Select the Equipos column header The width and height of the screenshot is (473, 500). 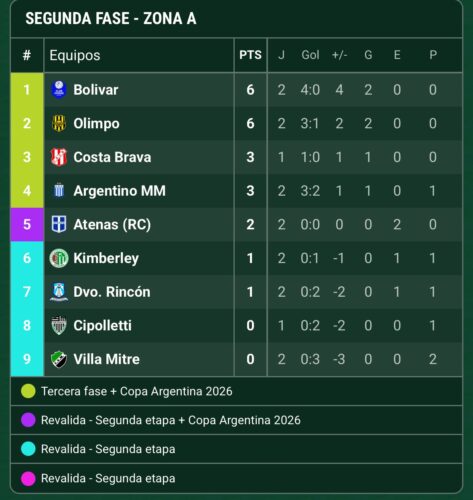75,55
